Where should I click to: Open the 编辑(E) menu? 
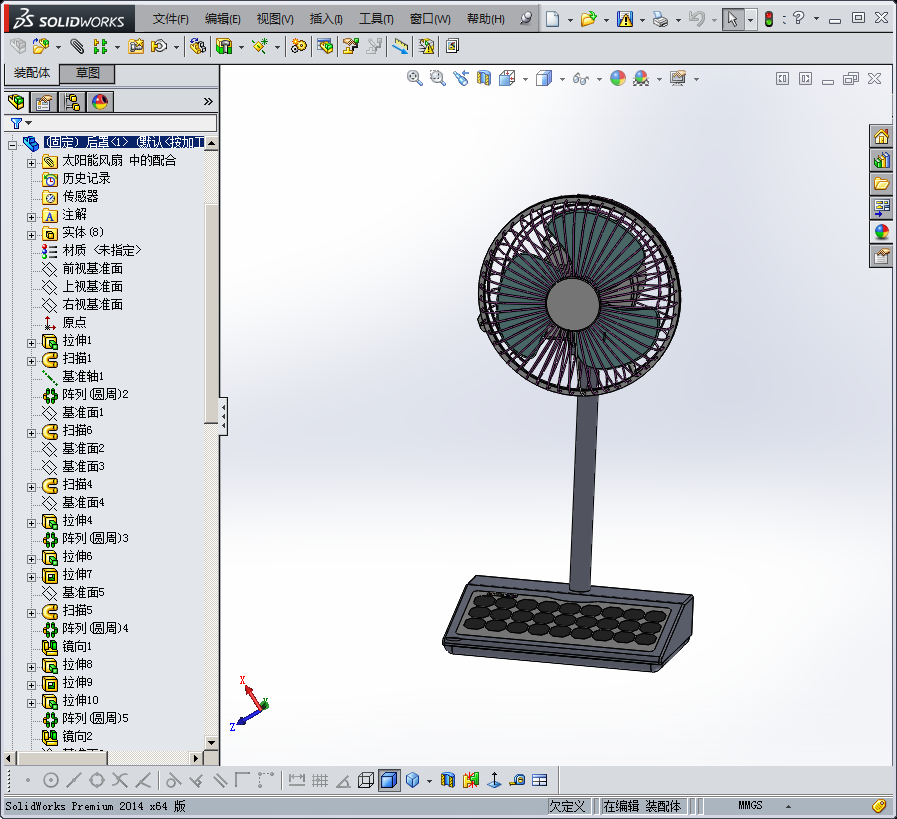pos(223,19)
